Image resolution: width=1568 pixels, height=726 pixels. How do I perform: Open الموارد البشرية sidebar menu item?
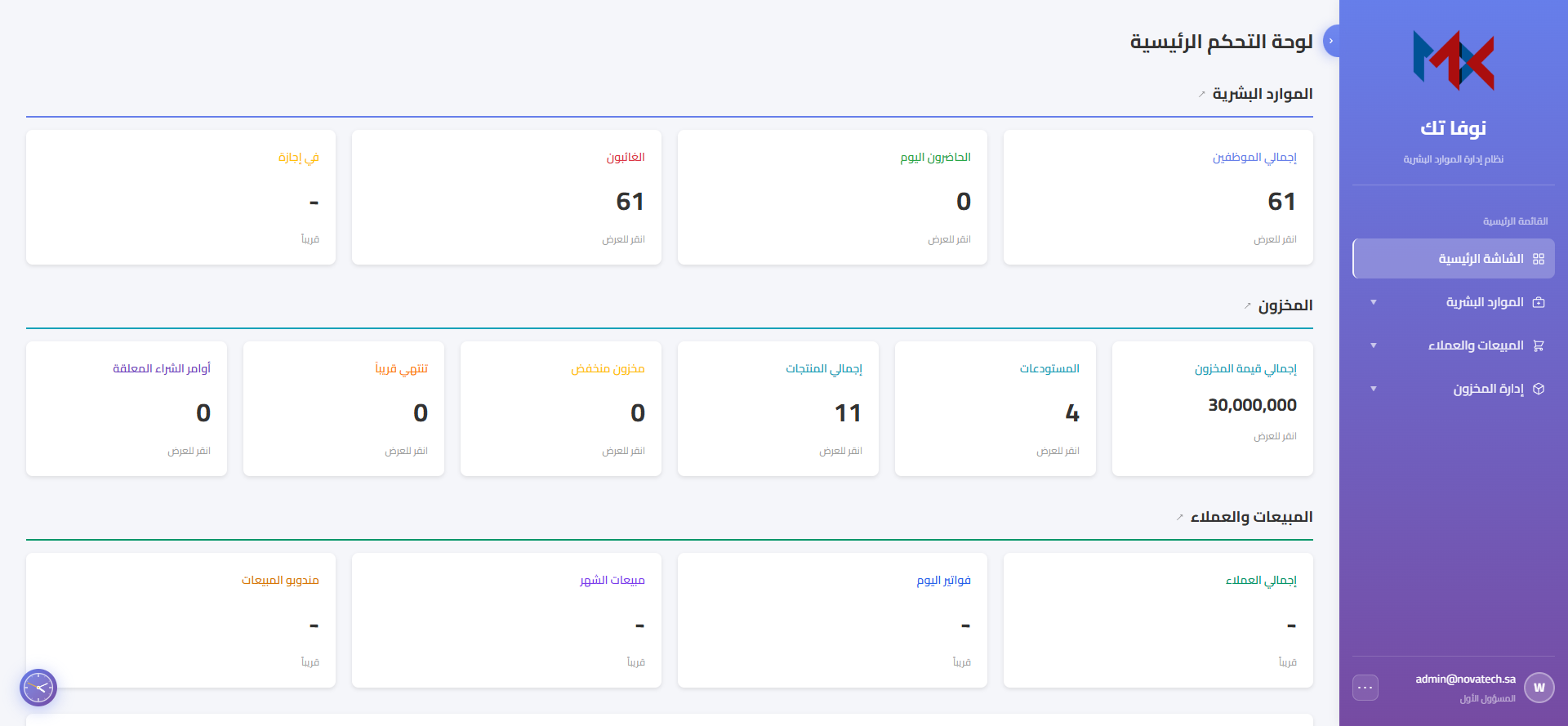tap(1454, 302)
